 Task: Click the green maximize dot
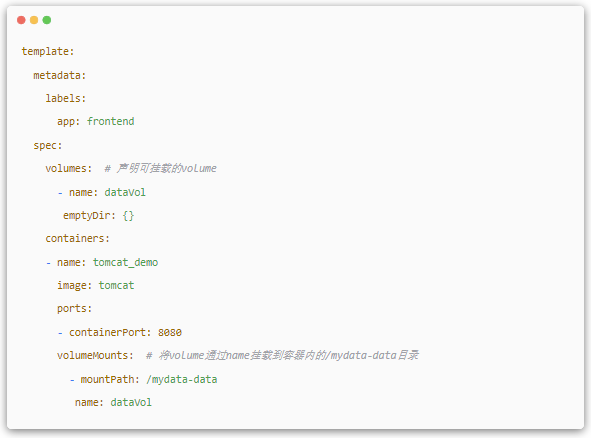click(47, 20)
